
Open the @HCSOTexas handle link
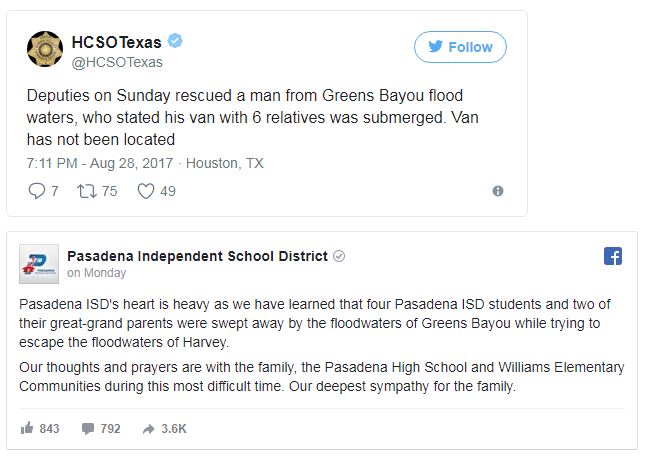117,62
